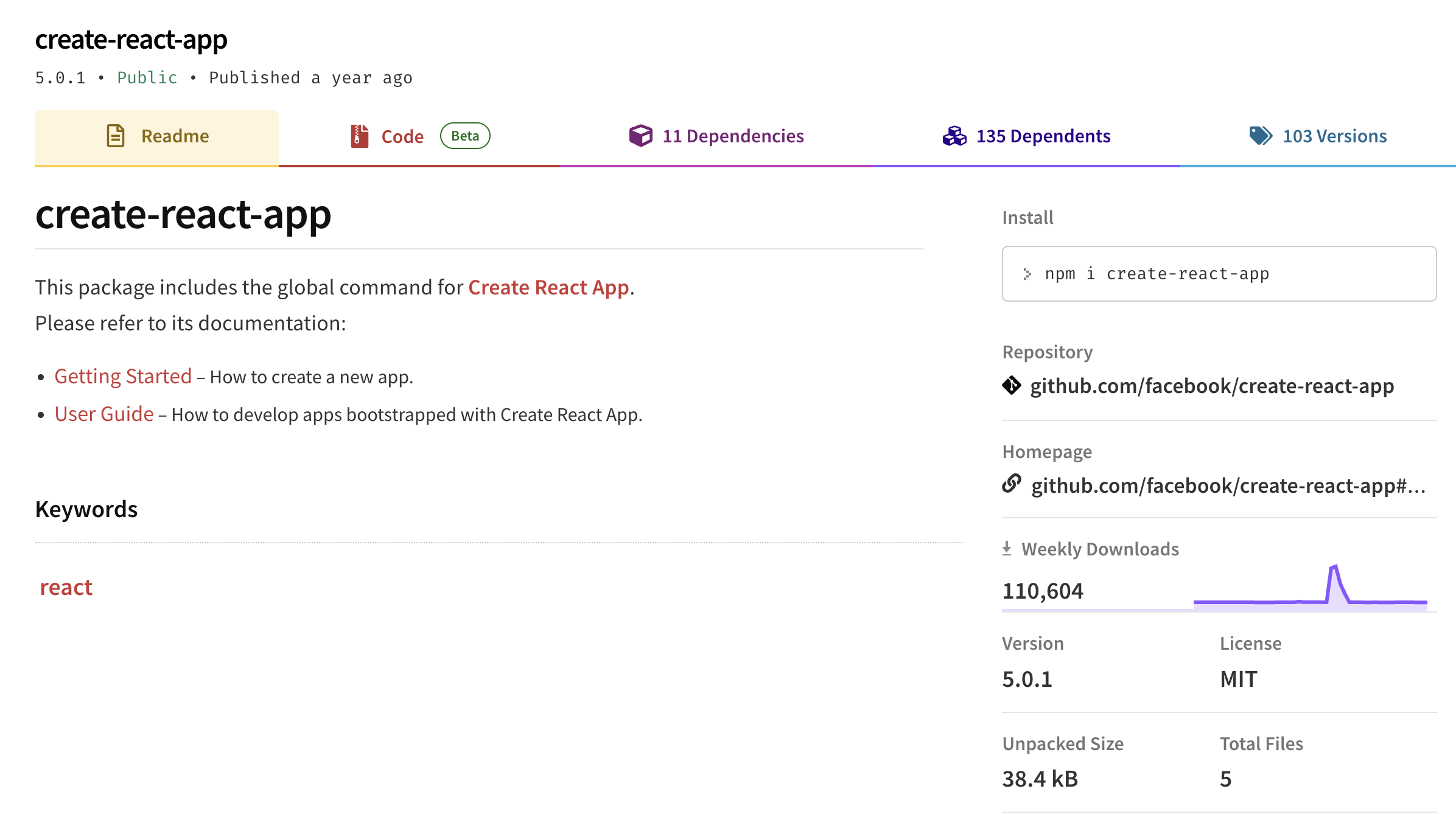Click the git repository diamond icon

click(x=1012, y=386)
